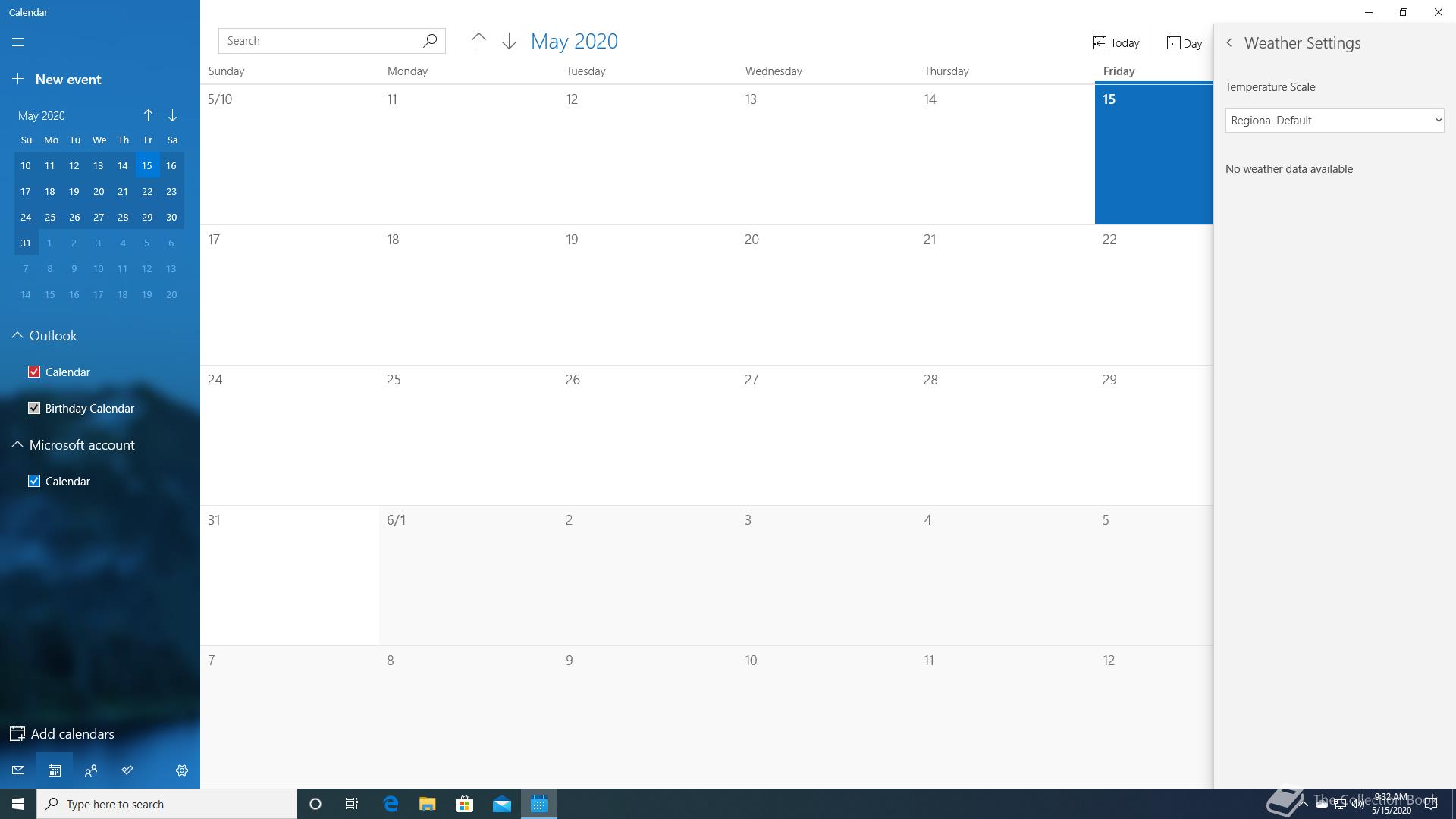Select May 22 in mini calendar
The height and width of the screenshot is (819, 1456).
(147, 191)
